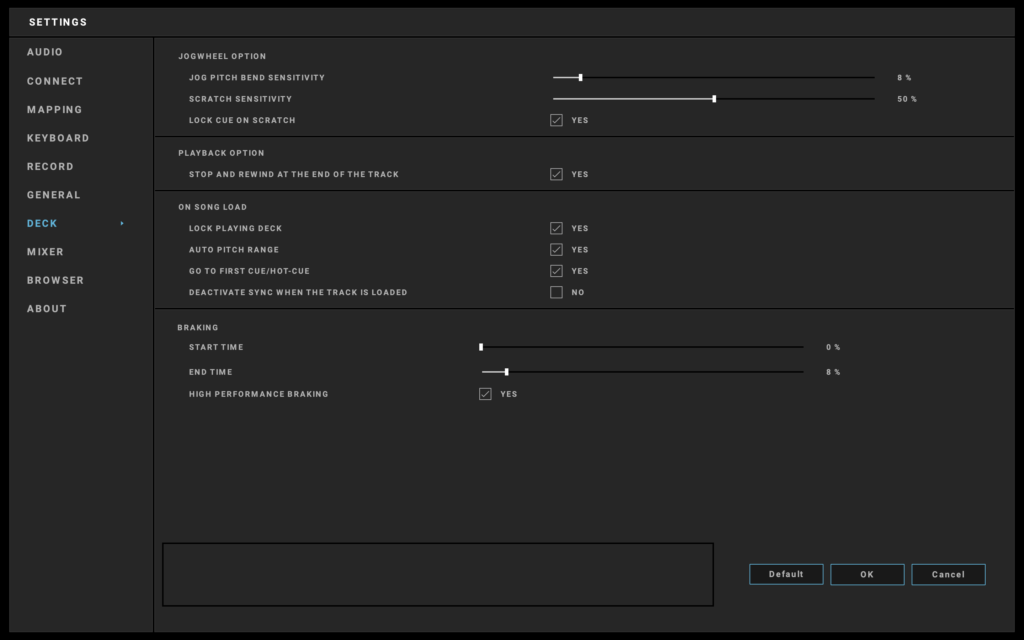Screen dimensions: 1024x640
Task: Enable Deactivate Sync when track is loaded
Action: (556, 293)
